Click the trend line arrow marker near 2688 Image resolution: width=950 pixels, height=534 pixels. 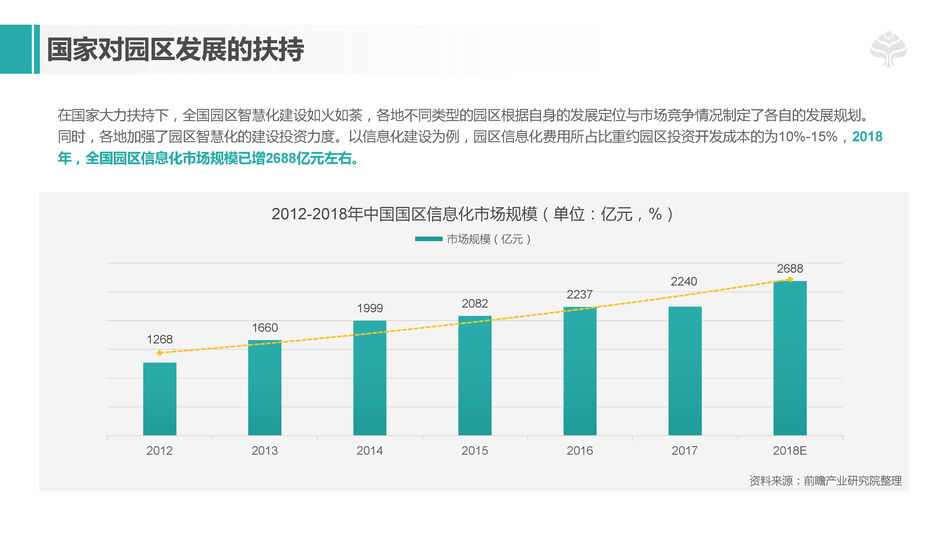pos(790,280)
